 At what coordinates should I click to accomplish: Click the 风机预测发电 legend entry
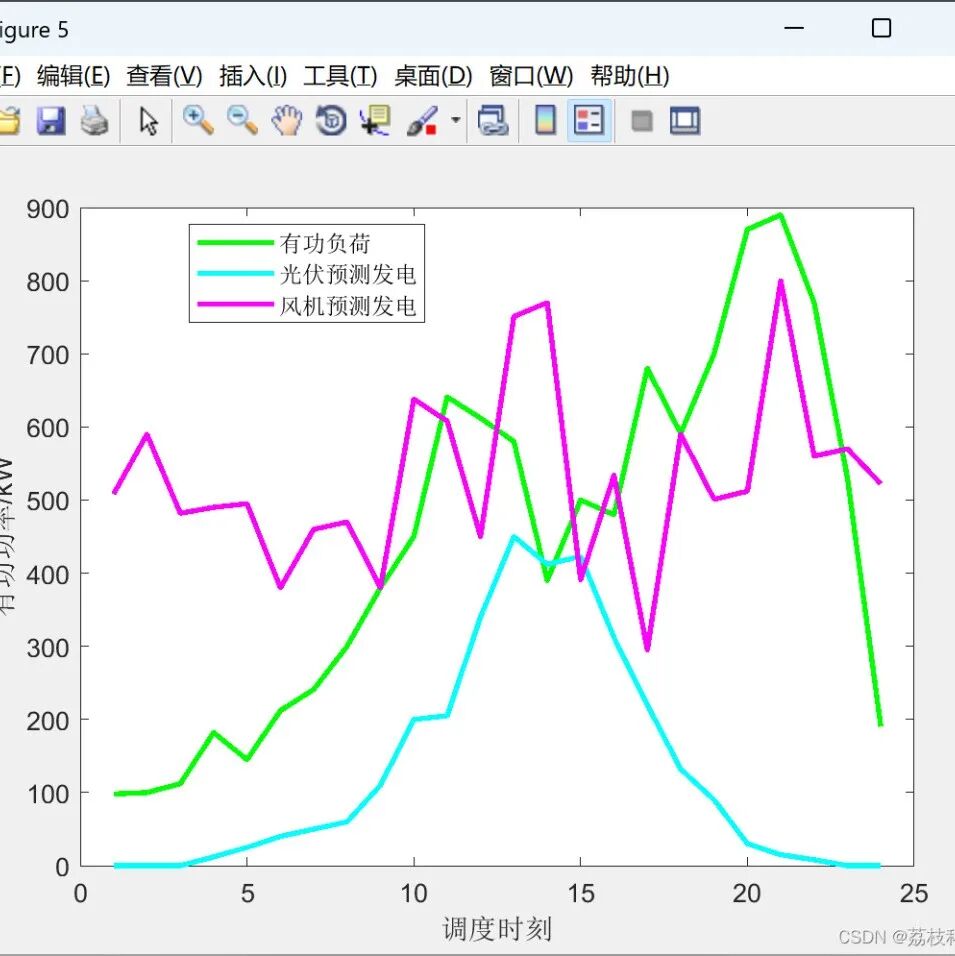[x=348, y=306]
